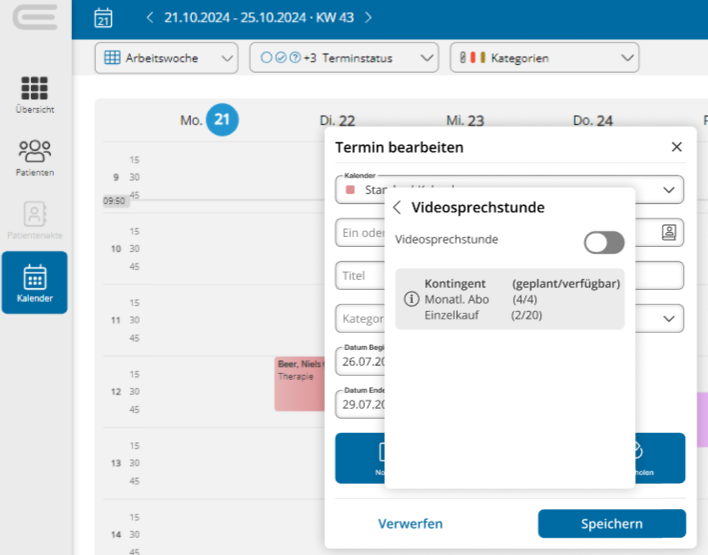Expand the Arbeitswoche view dropdown
This screenshot has width=708, height=555.
(167, 58)
